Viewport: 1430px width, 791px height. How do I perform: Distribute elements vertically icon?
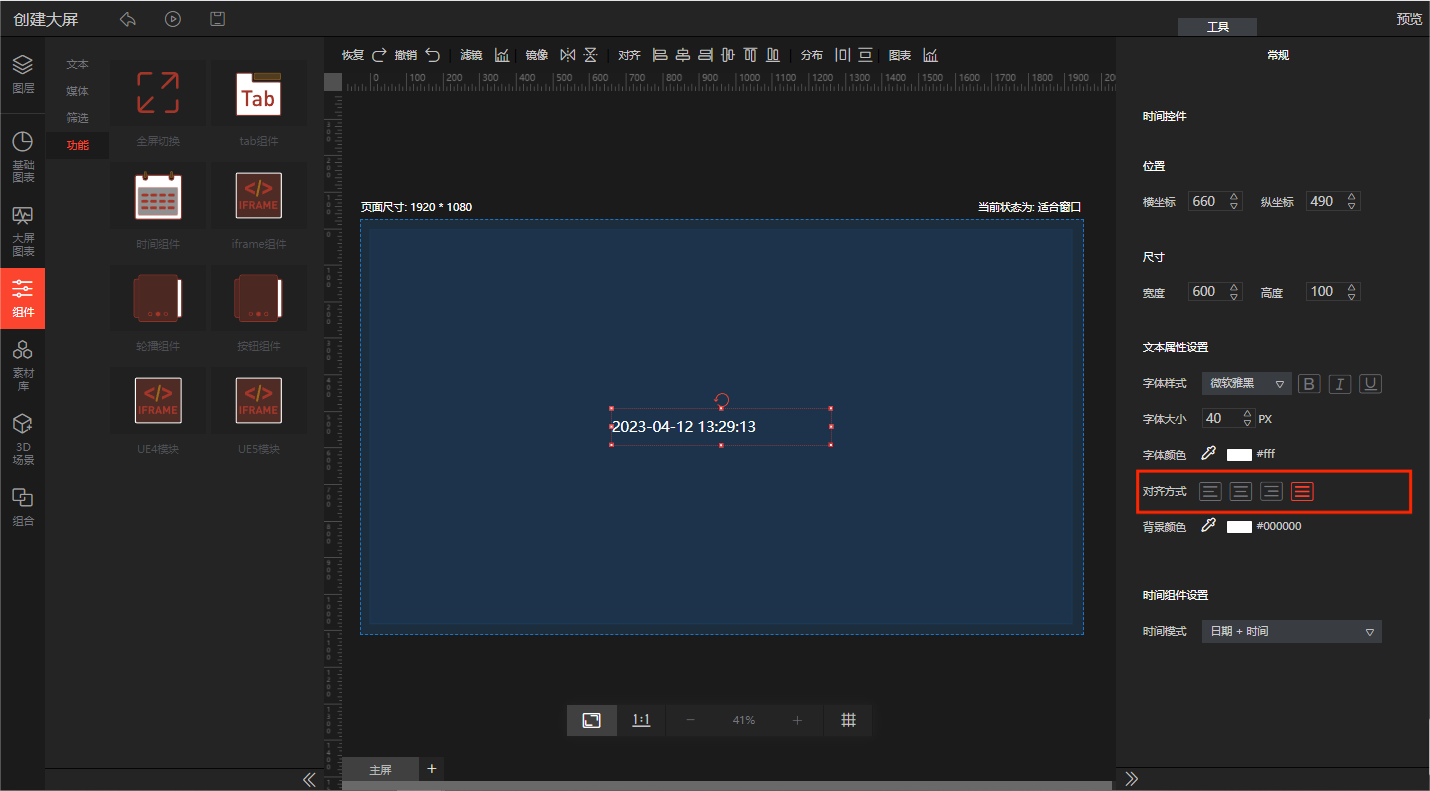865,55
